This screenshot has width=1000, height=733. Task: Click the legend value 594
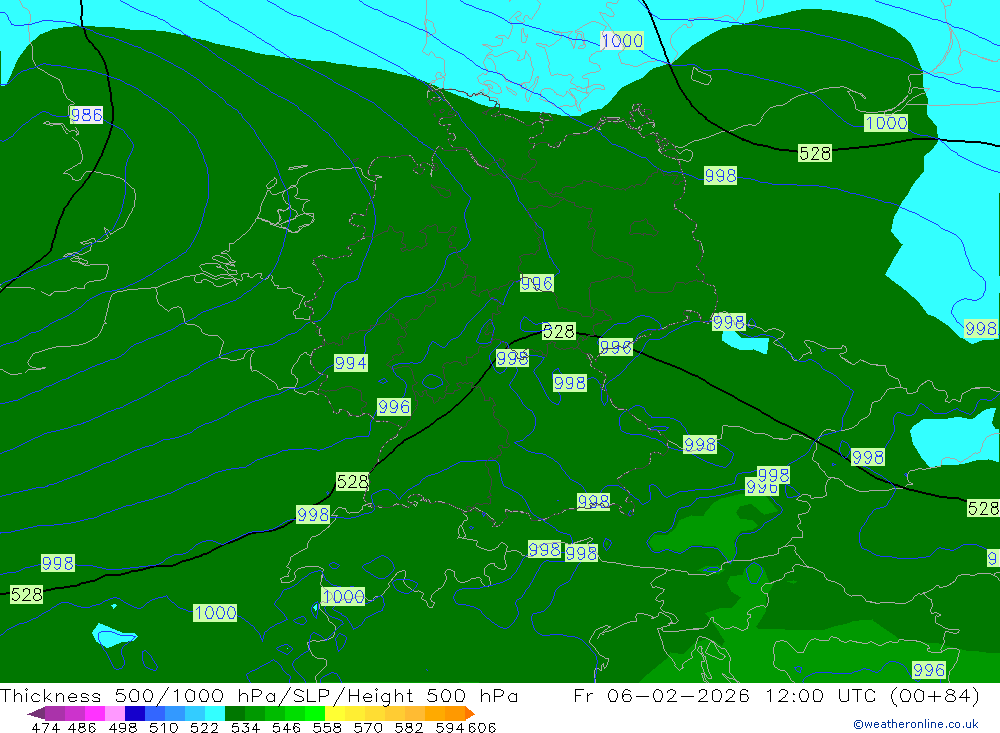(450, 727)
